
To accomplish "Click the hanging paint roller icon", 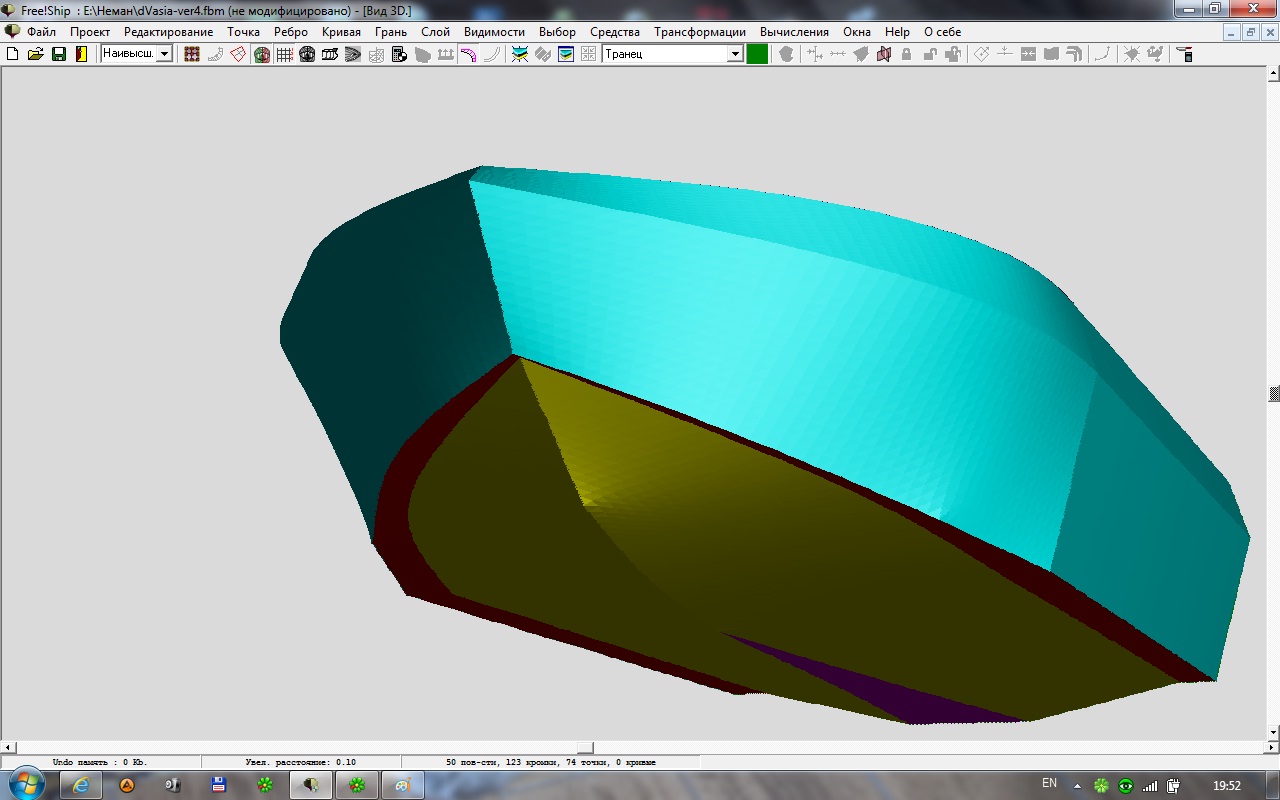I will [1185, 54].
